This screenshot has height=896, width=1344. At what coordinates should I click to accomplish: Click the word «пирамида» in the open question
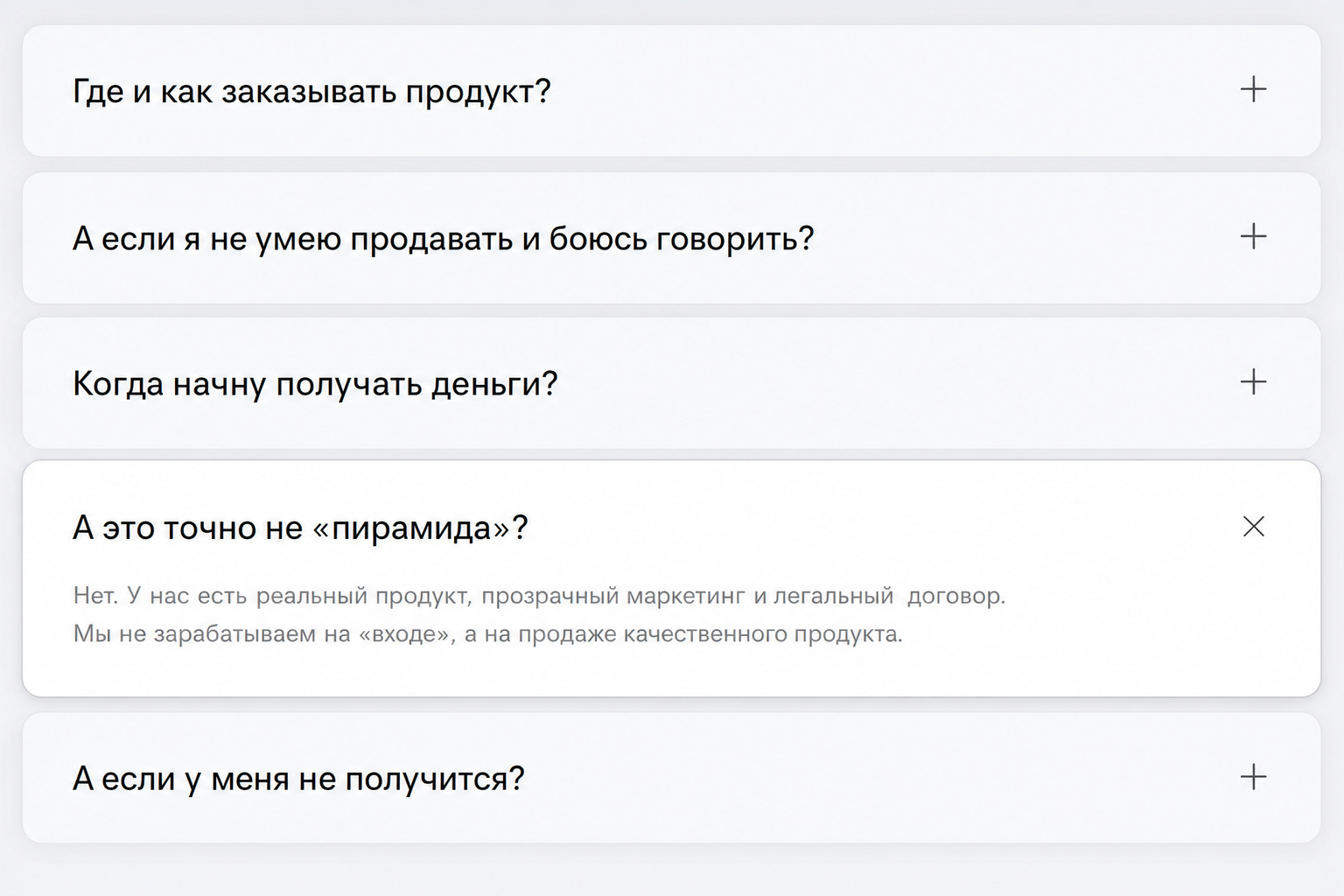click(410, 528)
